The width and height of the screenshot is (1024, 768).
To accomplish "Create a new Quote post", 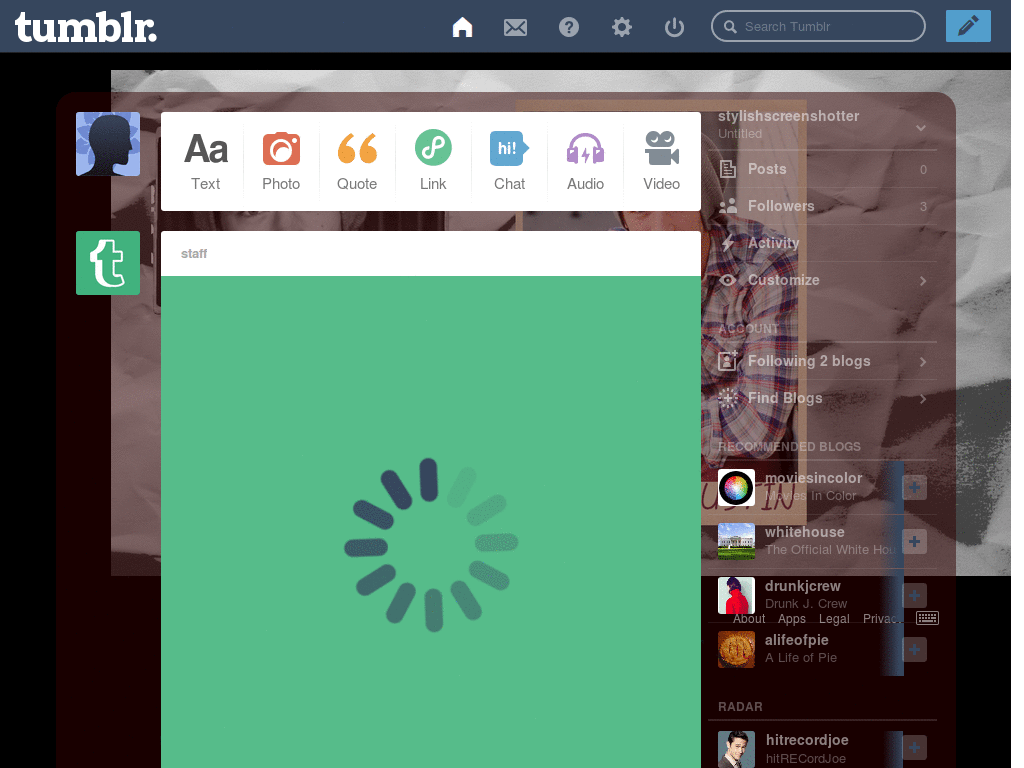I will (357, 161).
